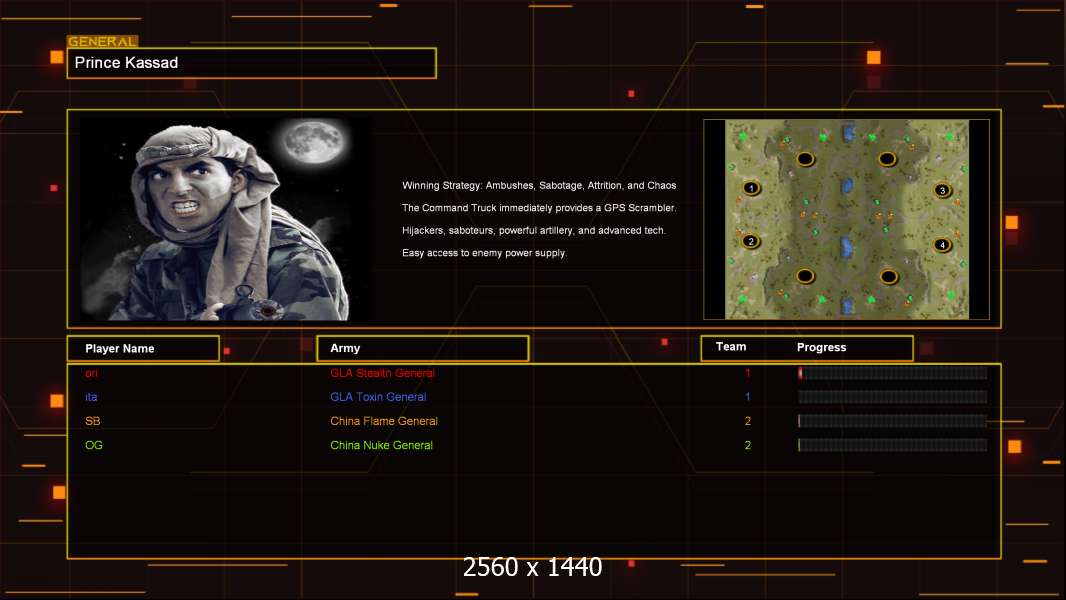1066x600 pixels.
Task: Click the Prince Kassad portrait image
Action: [225, 219]
